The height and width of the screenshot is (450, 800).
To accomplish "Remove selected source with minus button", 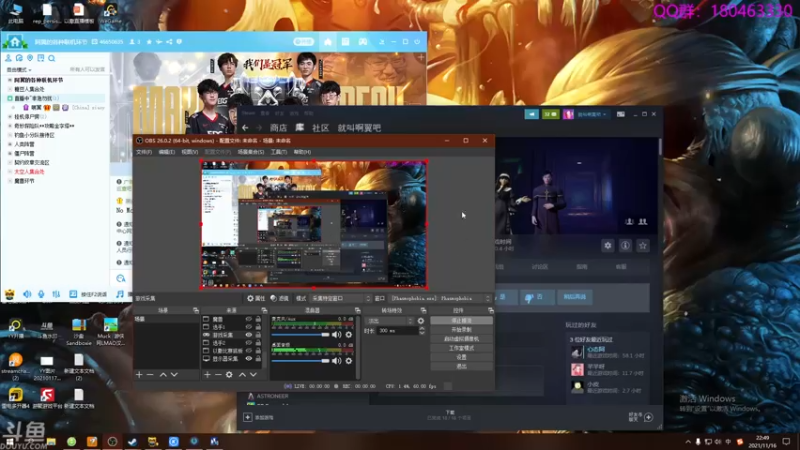I will click(x=218, y=374).
